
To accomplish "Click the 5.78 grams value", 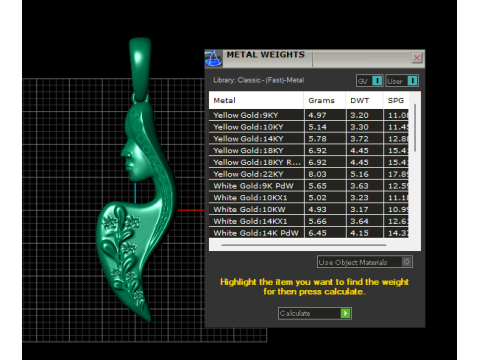I will 317,139.
